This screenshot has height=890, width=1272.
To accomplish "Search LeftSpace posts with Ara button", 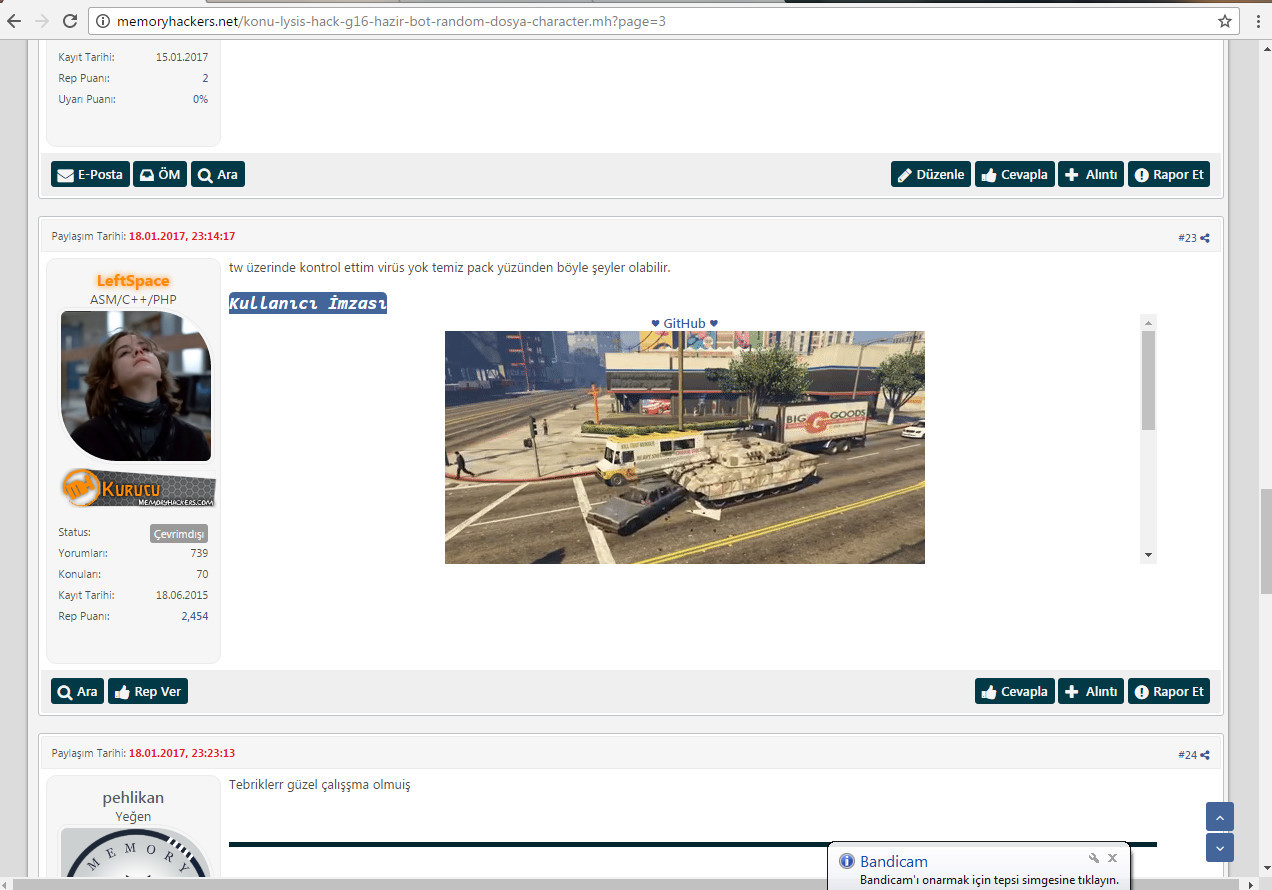I will click(x=77, y=691).
